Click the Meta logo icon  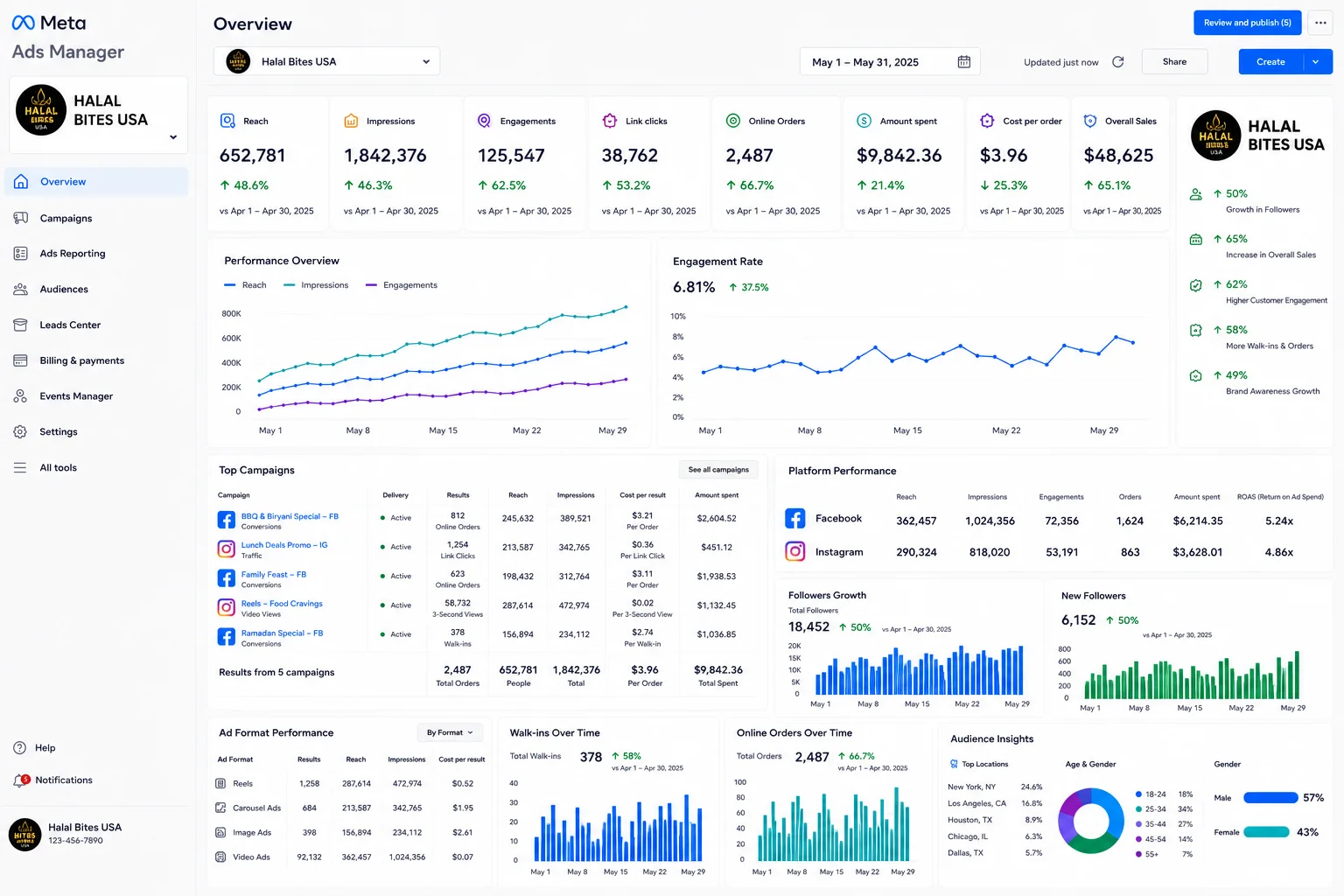pyautogui.click(x=24, y=23)
